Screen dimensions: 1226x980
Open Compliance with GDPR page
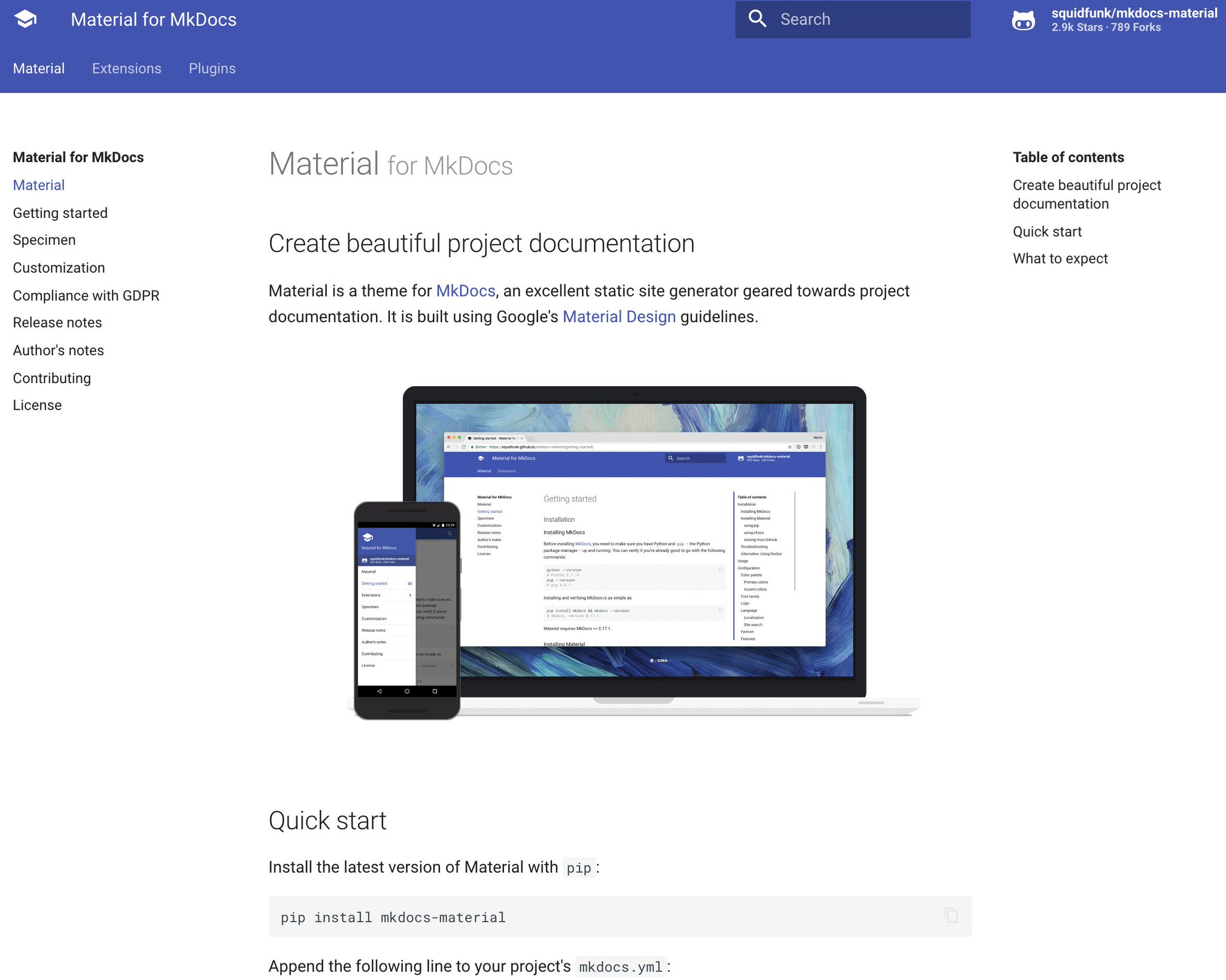click(86, 296)
